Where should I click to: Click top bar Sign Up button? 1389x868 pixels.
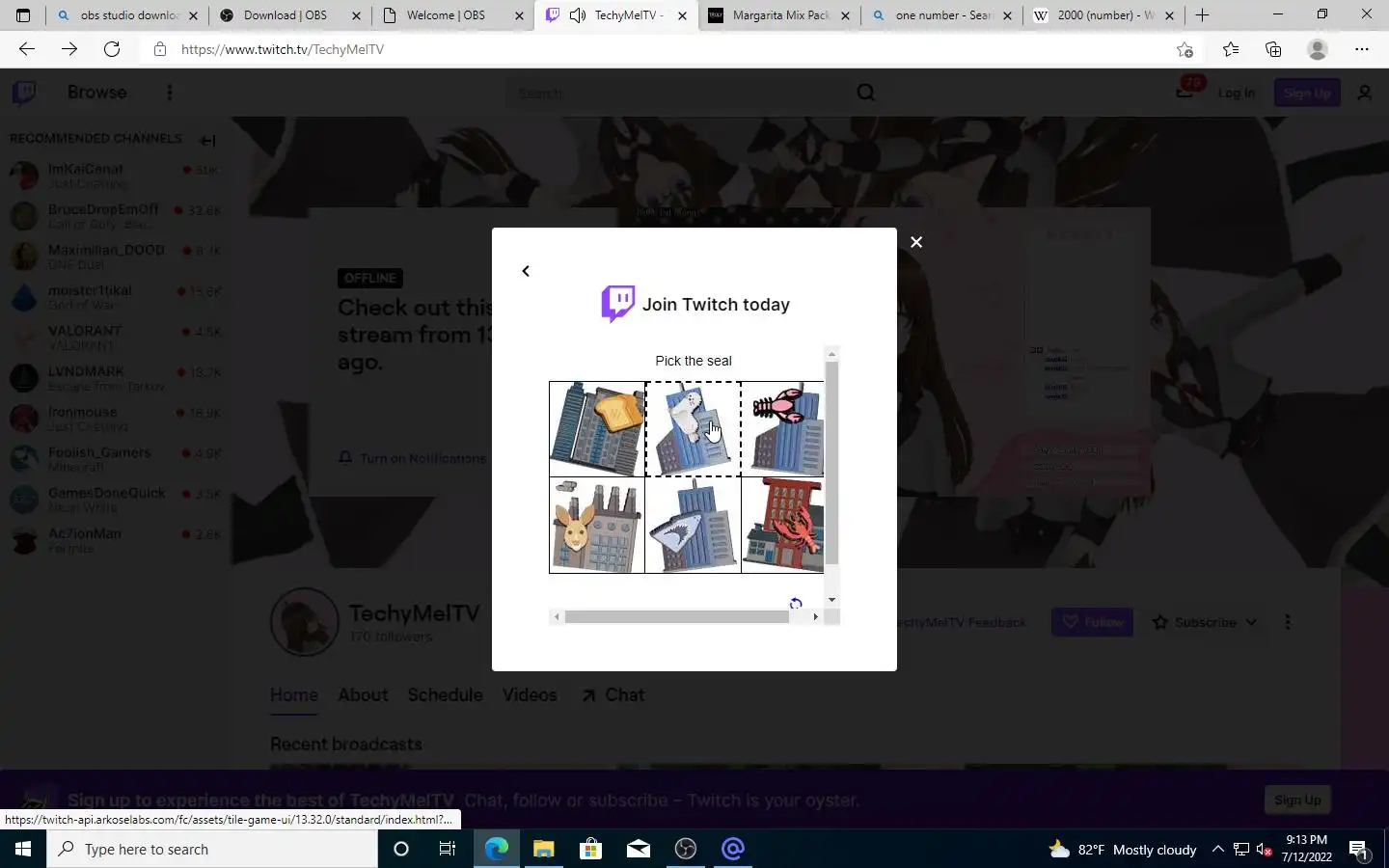click(1307, 93)
